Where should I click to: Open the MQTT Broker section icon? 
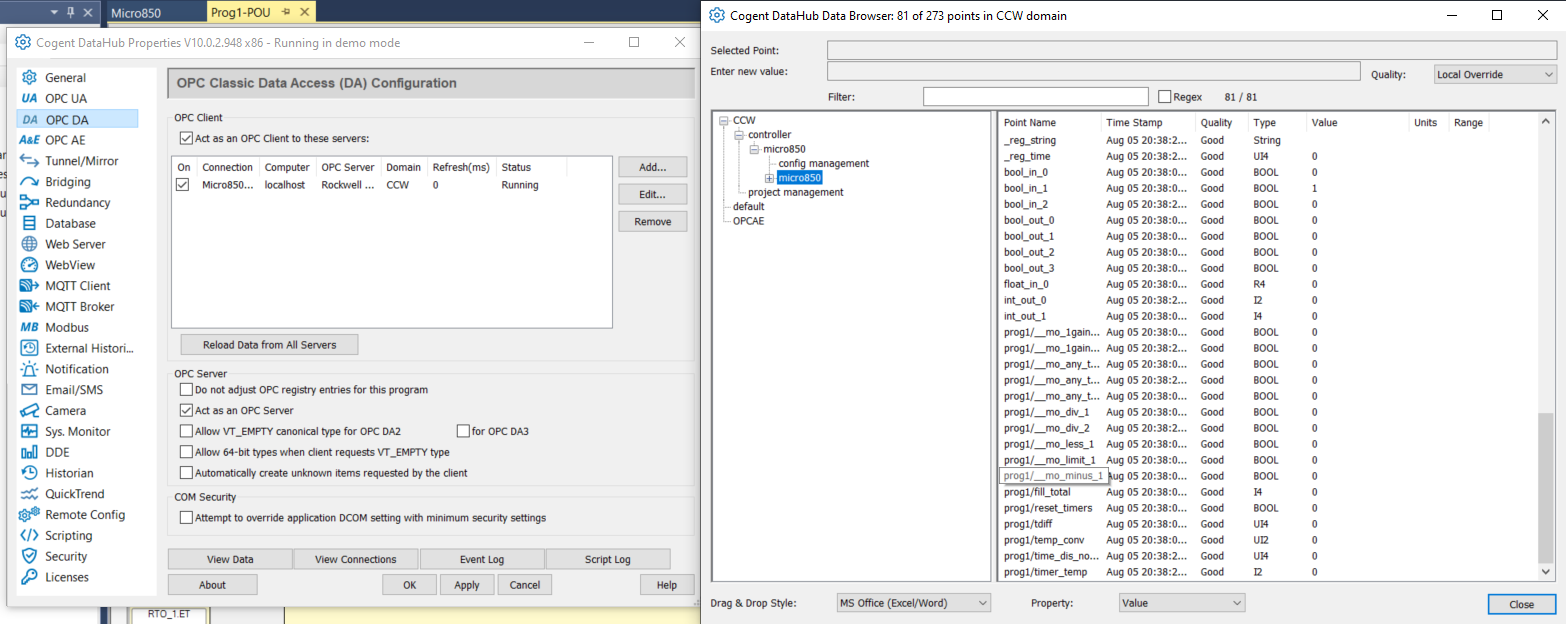(x=29, y=307)
